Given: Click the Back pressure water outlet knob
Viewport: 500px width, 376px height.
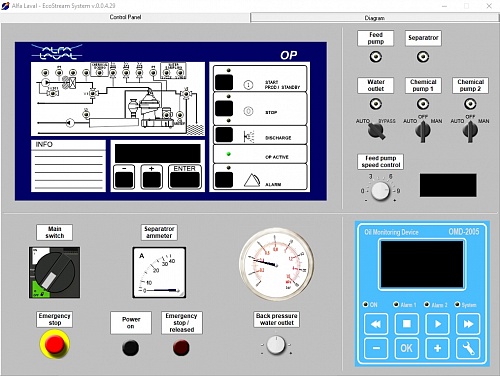Looking at the screenshot, I should (276, 345).
